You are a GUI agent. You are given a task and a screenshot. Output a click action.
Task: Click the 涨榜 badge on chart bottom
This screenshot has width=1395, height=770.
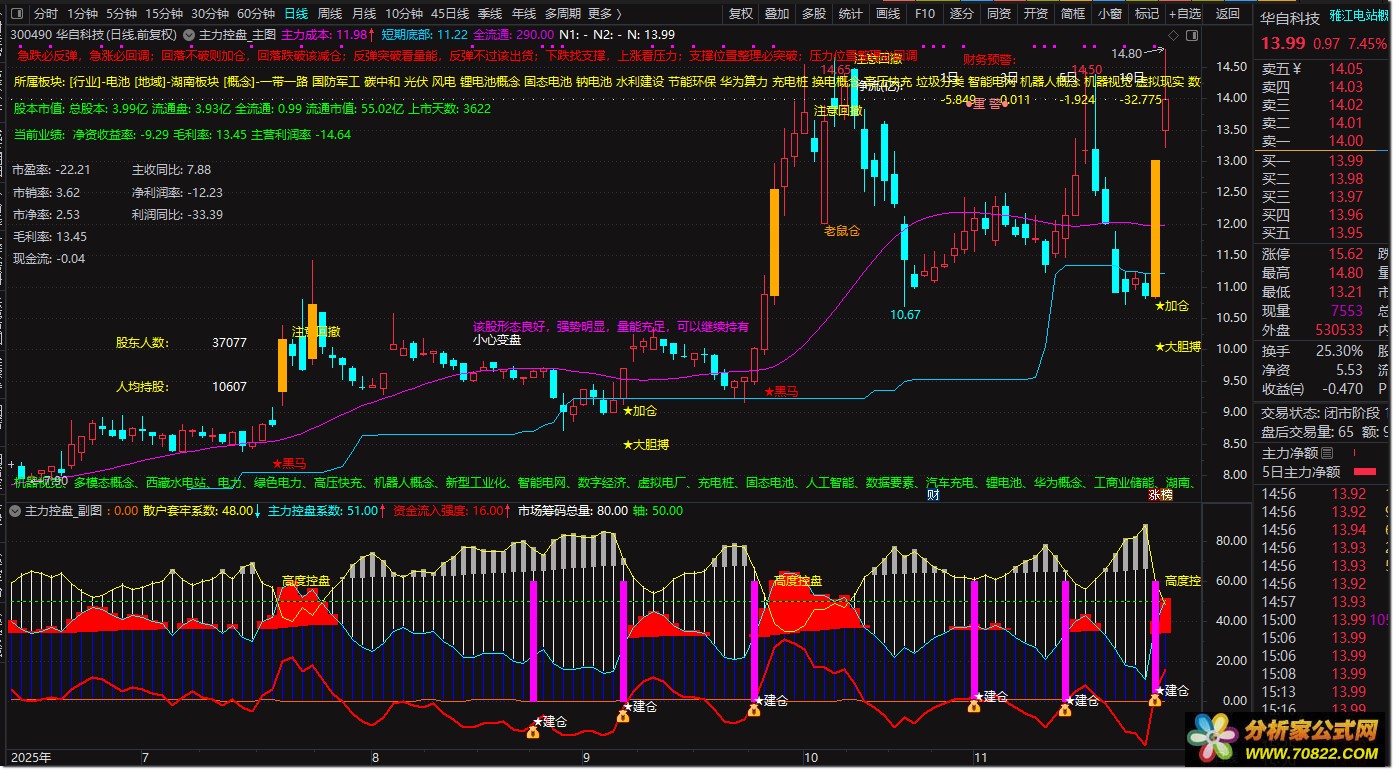point(1160,494)
